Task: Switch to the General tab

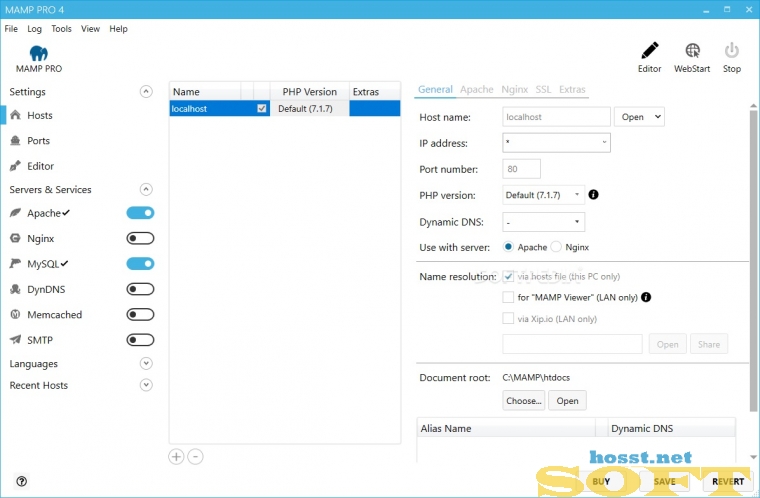Action: 435,89
